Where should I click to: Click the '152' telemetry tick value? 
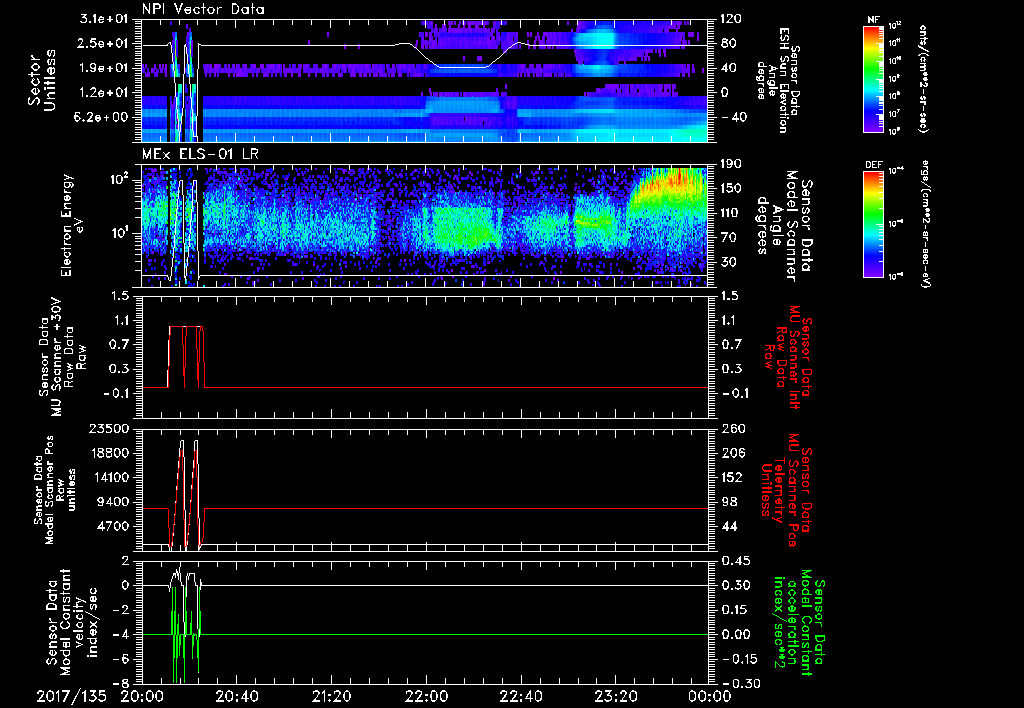point(731,477)
